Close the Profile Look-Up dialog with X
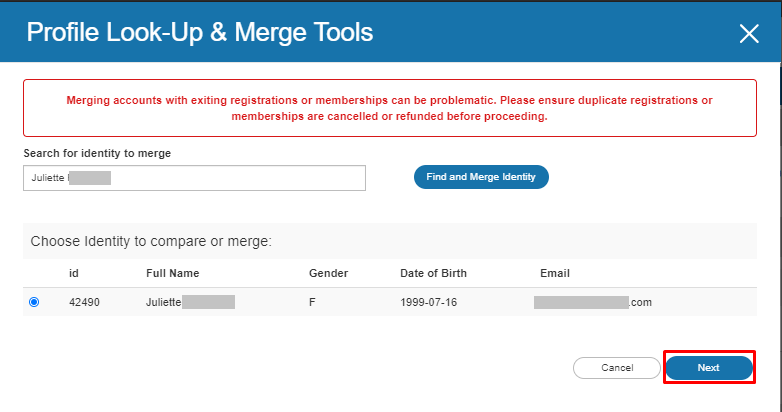The width and height of the screenshot is (782, 412). (x=749, y=34)
